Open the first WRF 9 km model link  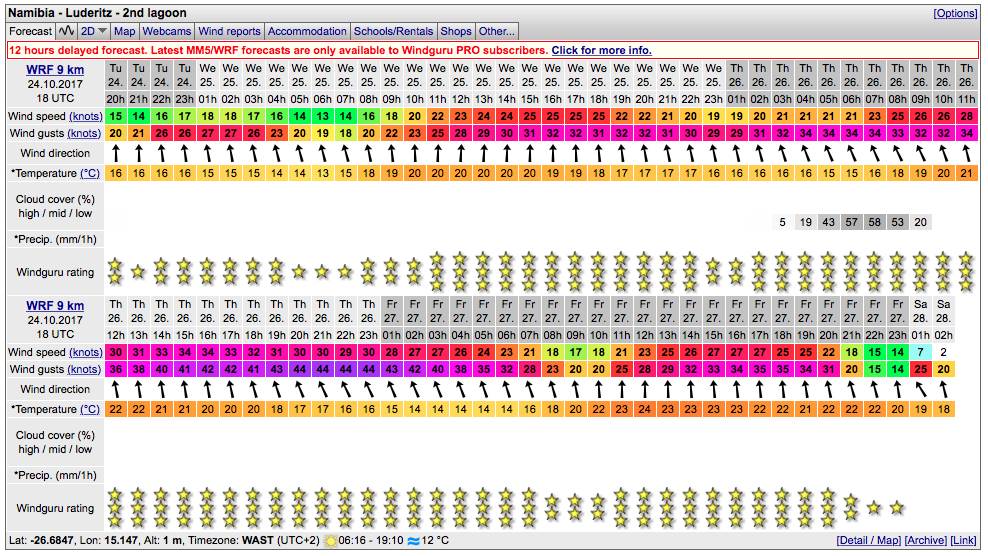(55, 69)
